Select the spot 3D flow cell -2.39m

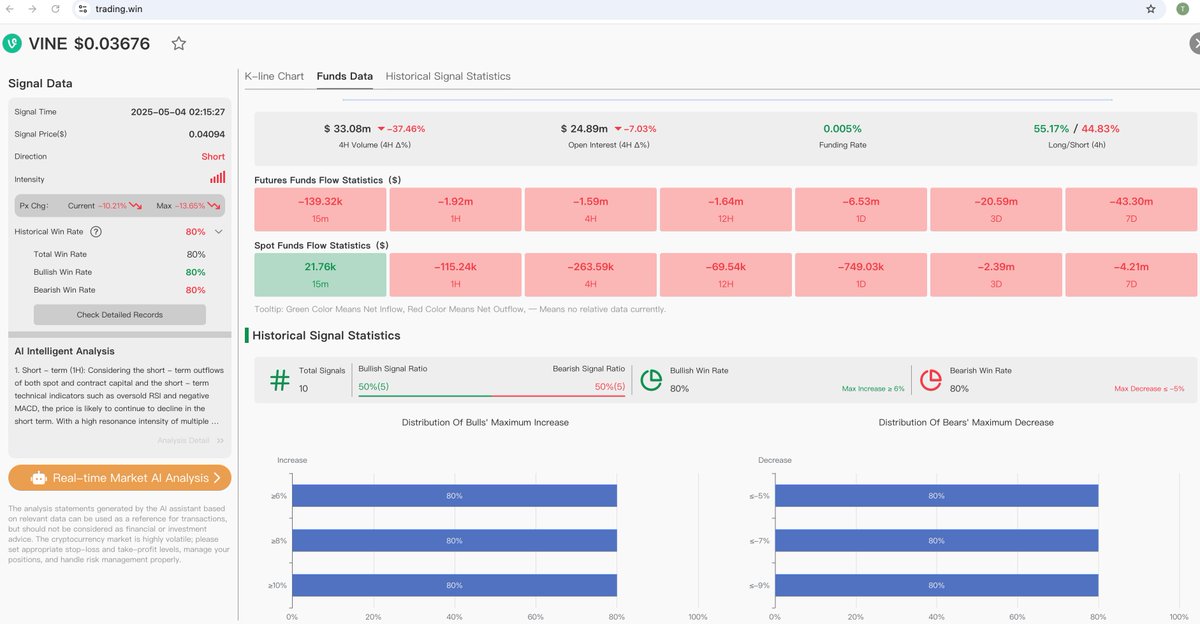click(996, 274)
